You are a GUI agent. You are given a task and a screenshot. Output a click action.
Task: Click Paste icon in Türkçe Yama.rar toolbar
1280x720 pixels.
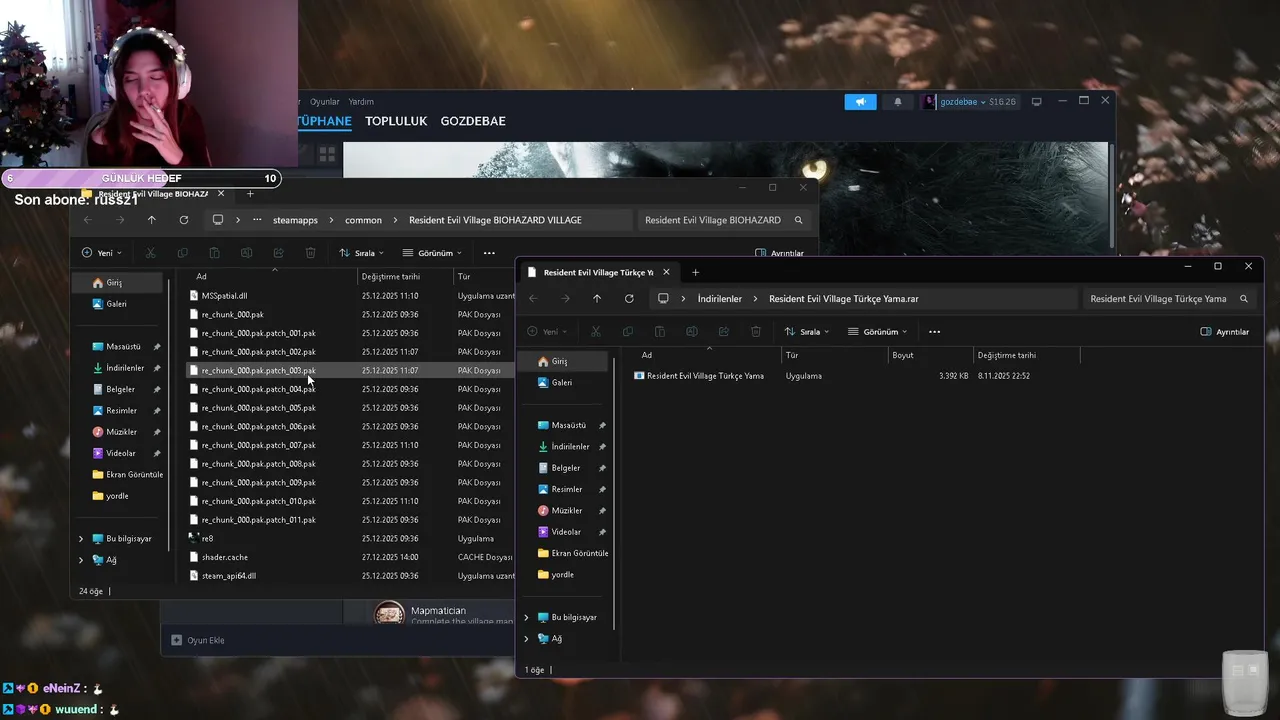(660, 332)
